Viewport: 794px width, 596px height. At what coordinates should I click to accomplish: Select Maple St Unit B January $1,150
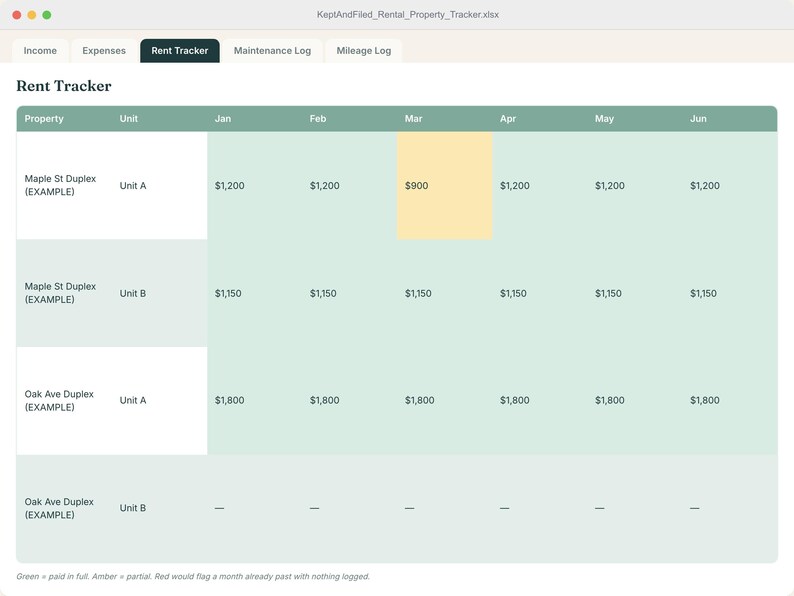(255, 293)
